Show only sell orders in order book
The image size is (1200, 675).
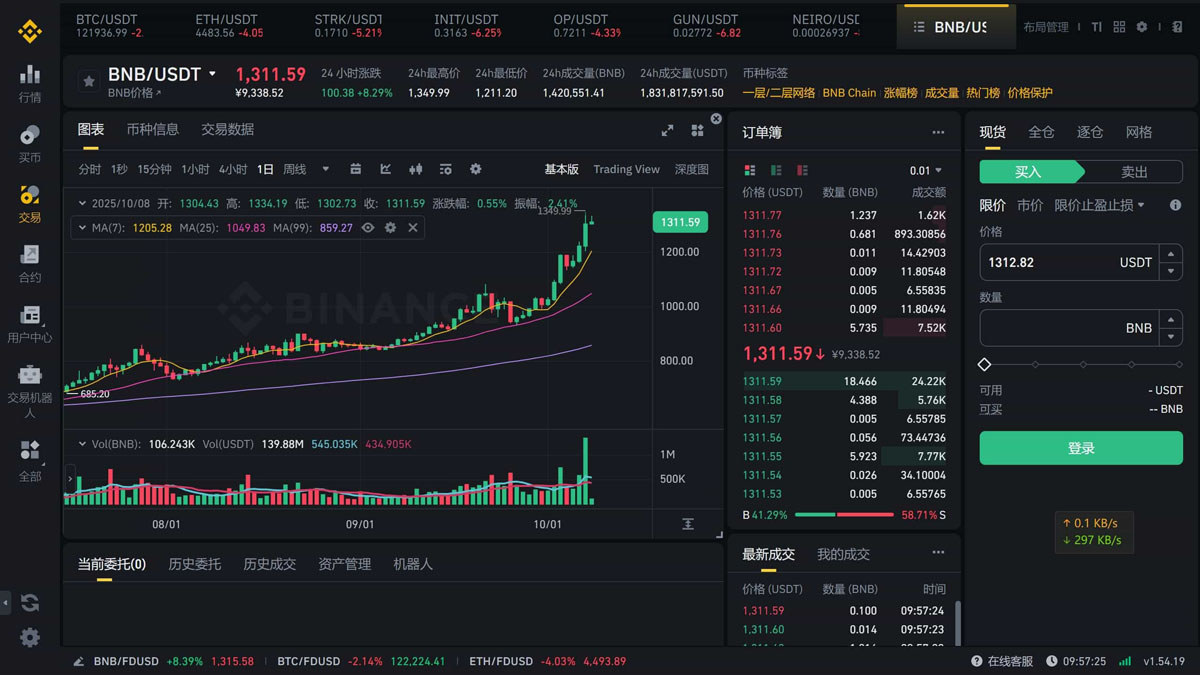tap(802, 171)
